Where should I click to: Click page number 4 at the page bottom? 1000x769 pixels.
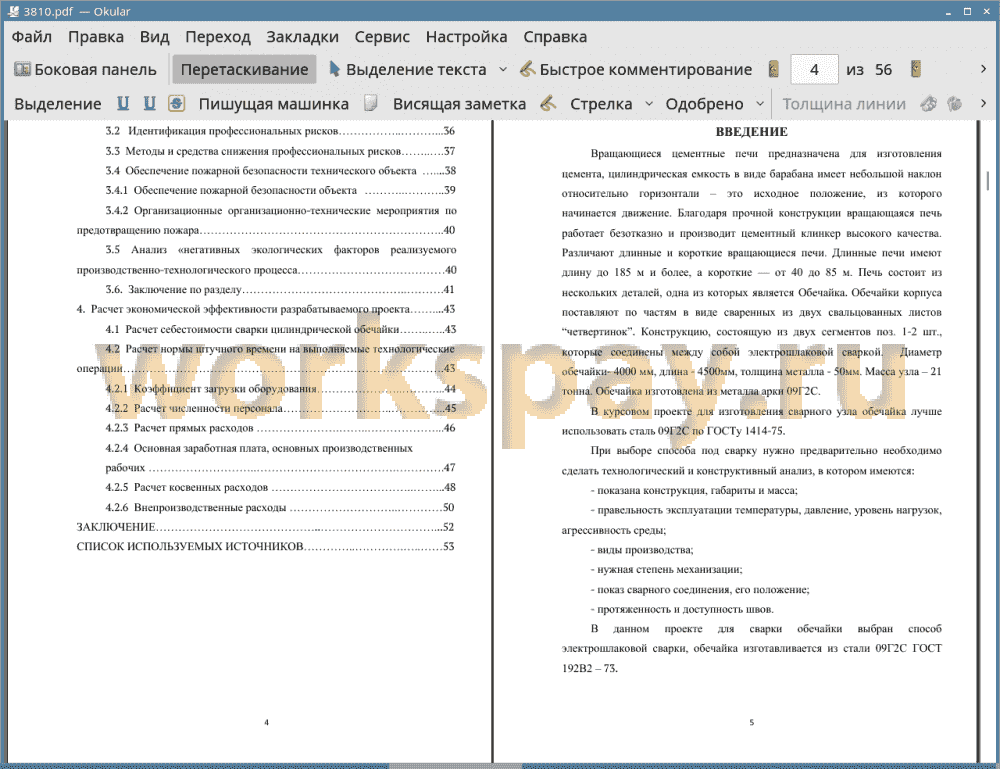point(266,722)
